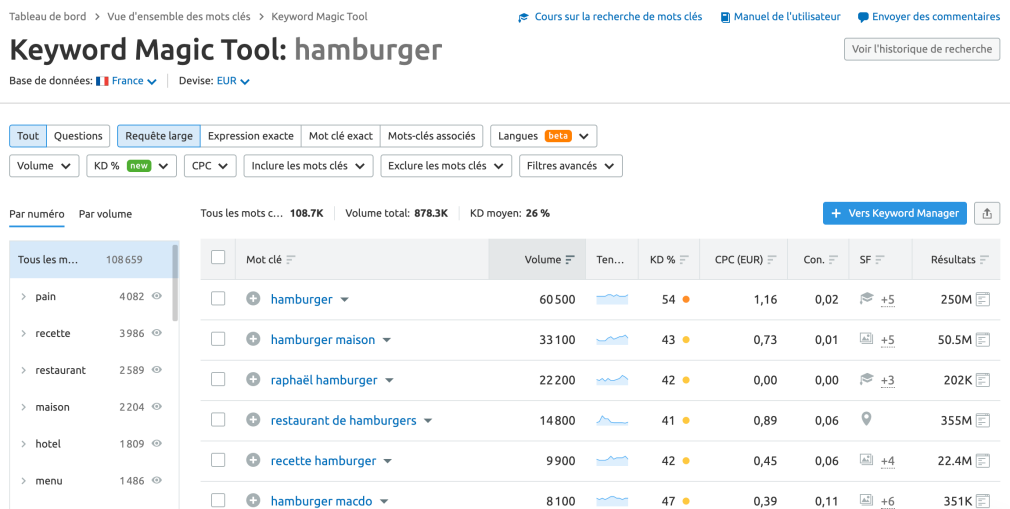
Task: Add 'raphaël hamburger' via plus icon
Action: coord(253,379)
